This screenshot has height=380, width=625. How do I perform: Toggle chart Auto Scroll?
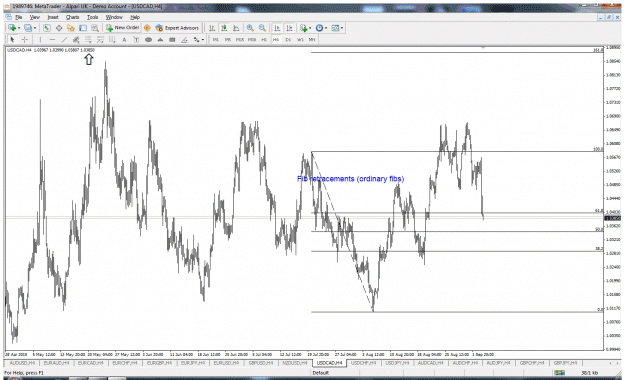tap(277, 28)
